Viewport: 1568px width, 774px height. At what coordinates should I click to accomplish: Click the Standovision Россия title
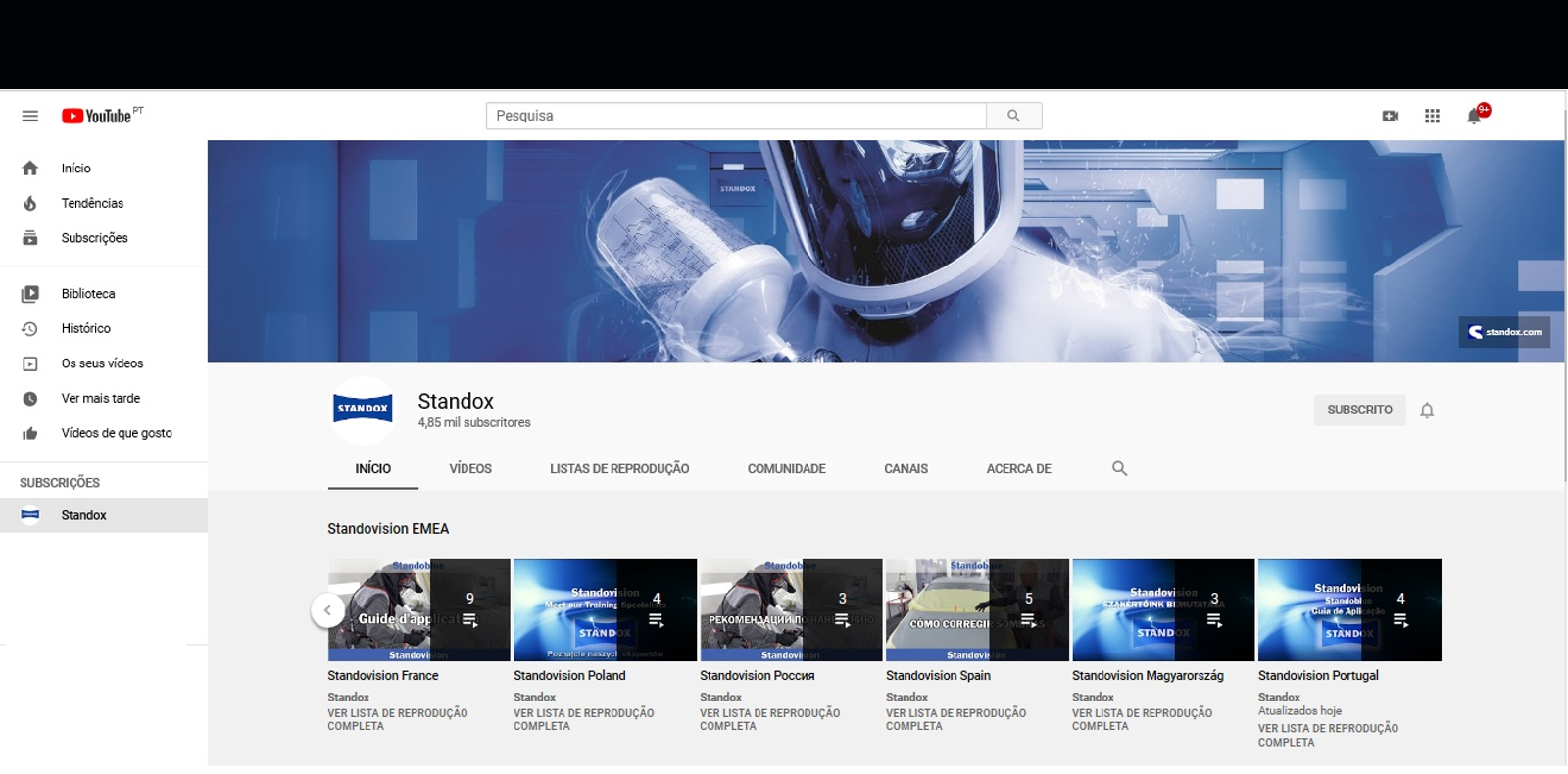(x=758, y=676)
